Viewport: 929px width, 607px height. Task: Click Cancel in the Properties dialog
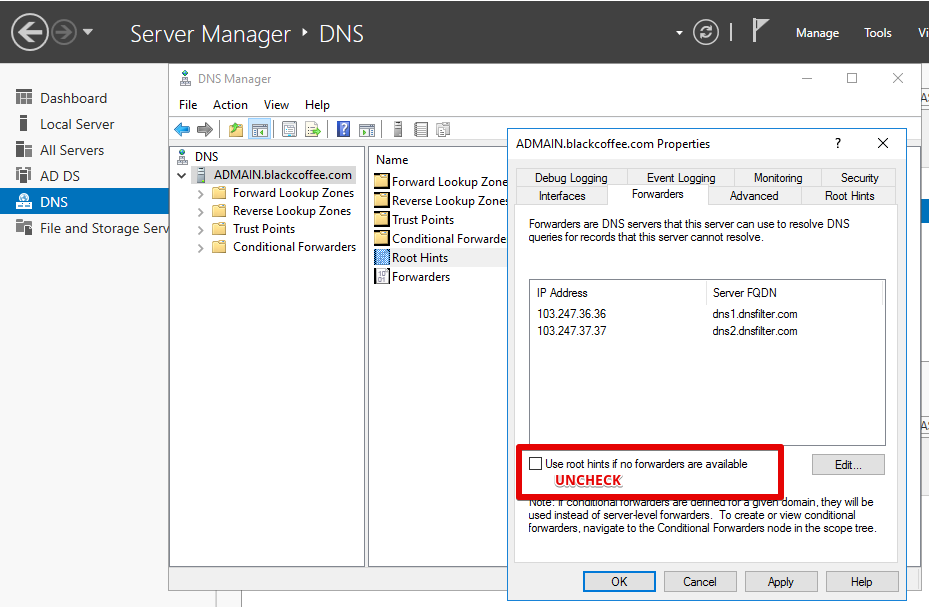point(700,582)
